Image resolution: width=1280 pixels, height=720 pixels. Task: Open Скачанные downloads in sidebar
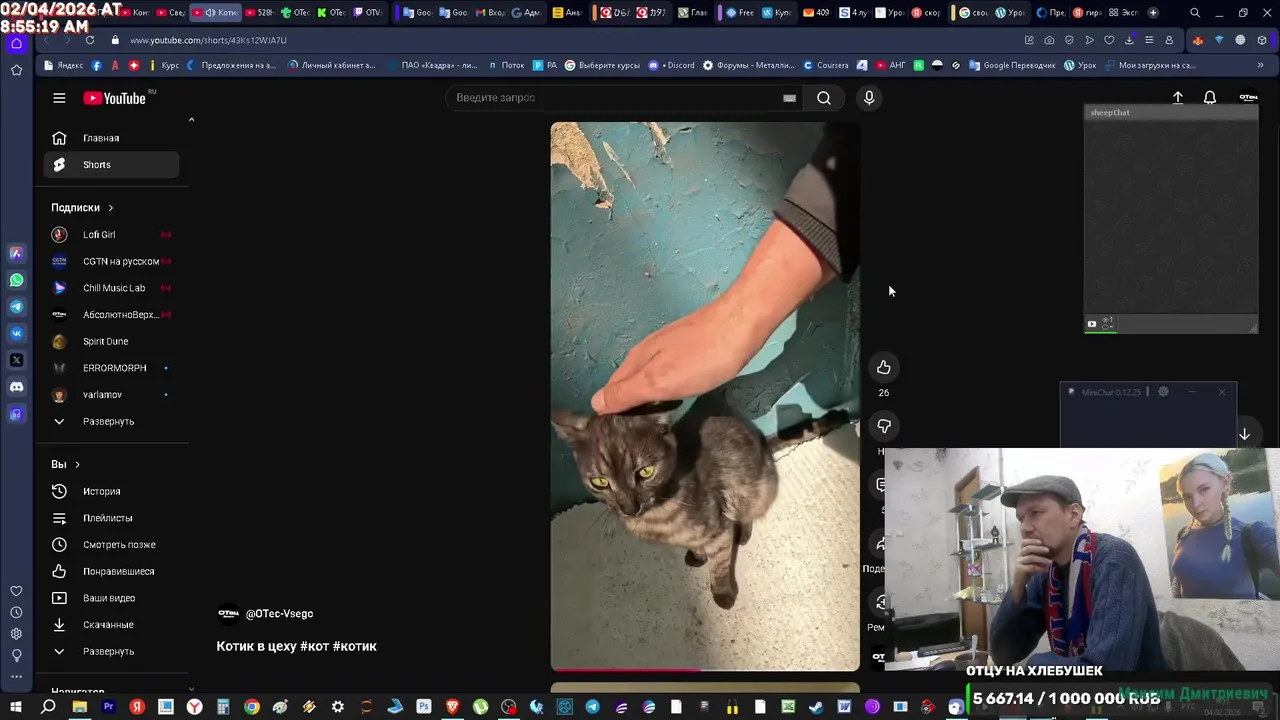pos(111,625)
